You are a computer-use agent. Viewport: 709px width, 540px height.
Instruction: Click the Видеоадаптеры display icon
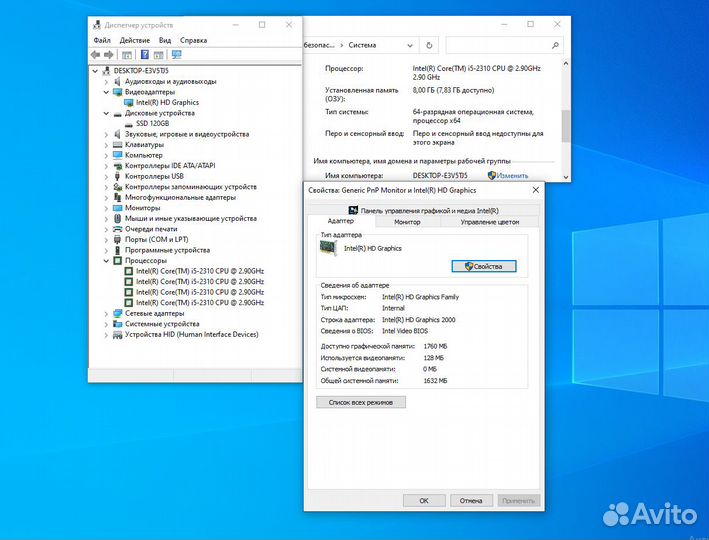click(118, 92)
